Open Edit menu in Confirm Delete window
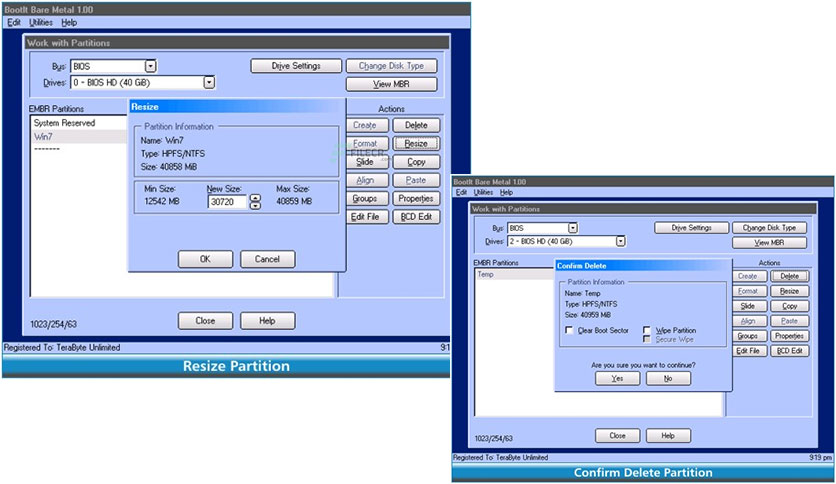The width and height of the screenshot is (836, 484). tap(461, 192)
